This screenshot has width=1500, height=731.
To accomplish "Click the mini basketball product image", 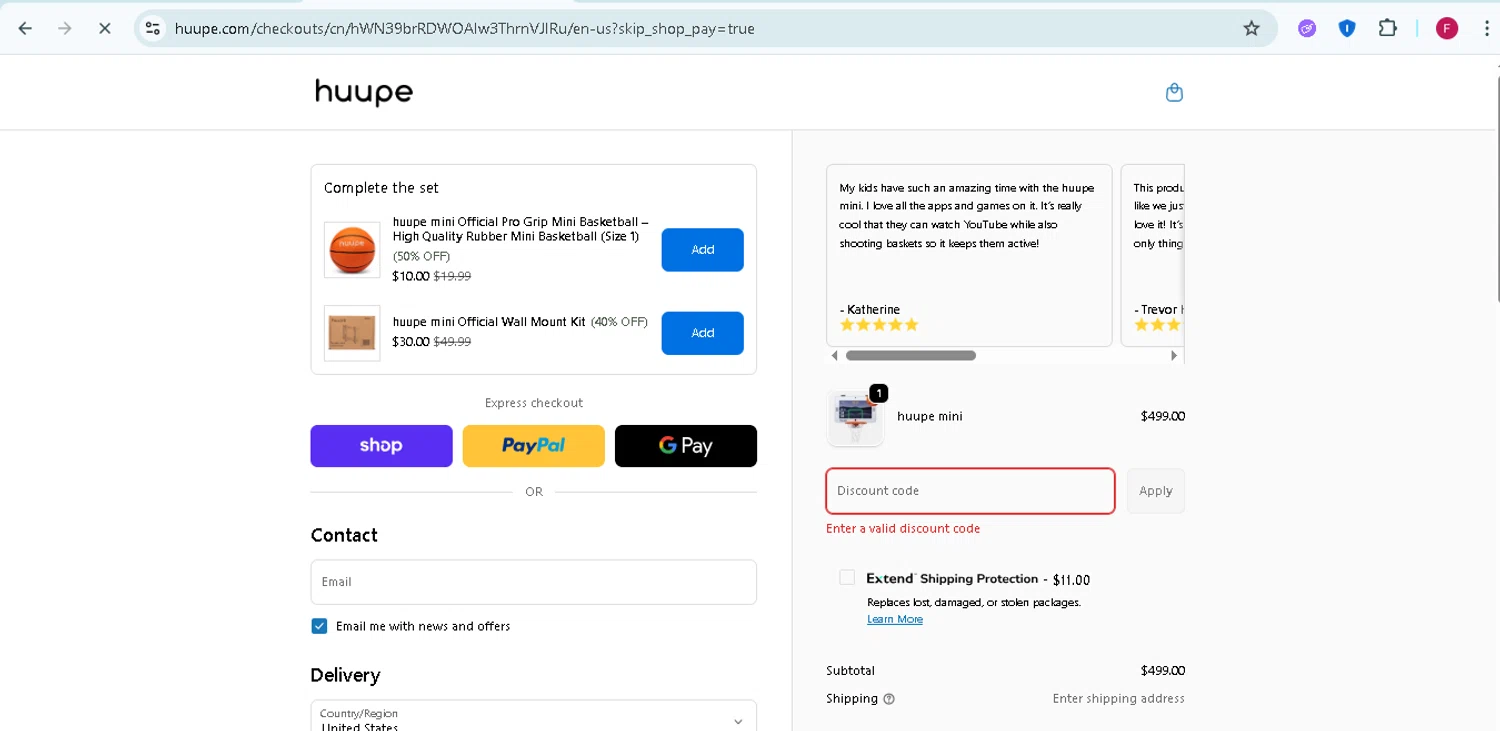I will tap(352, 249).
